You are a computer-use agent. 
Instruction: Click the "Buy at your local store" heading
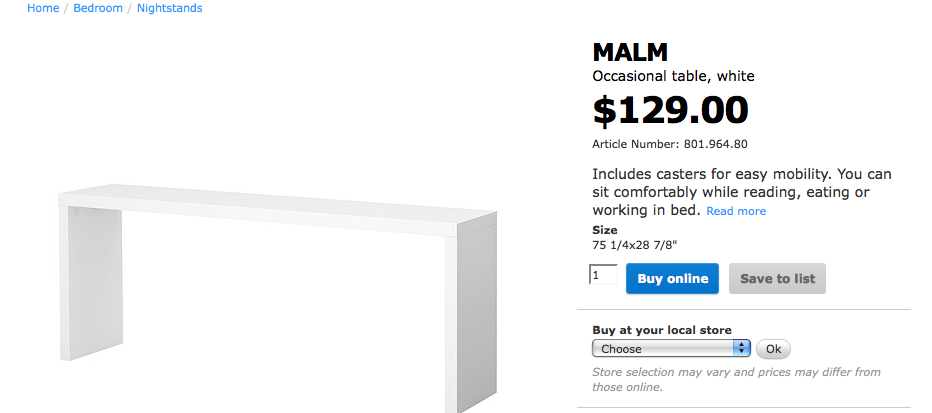[662, 330]
